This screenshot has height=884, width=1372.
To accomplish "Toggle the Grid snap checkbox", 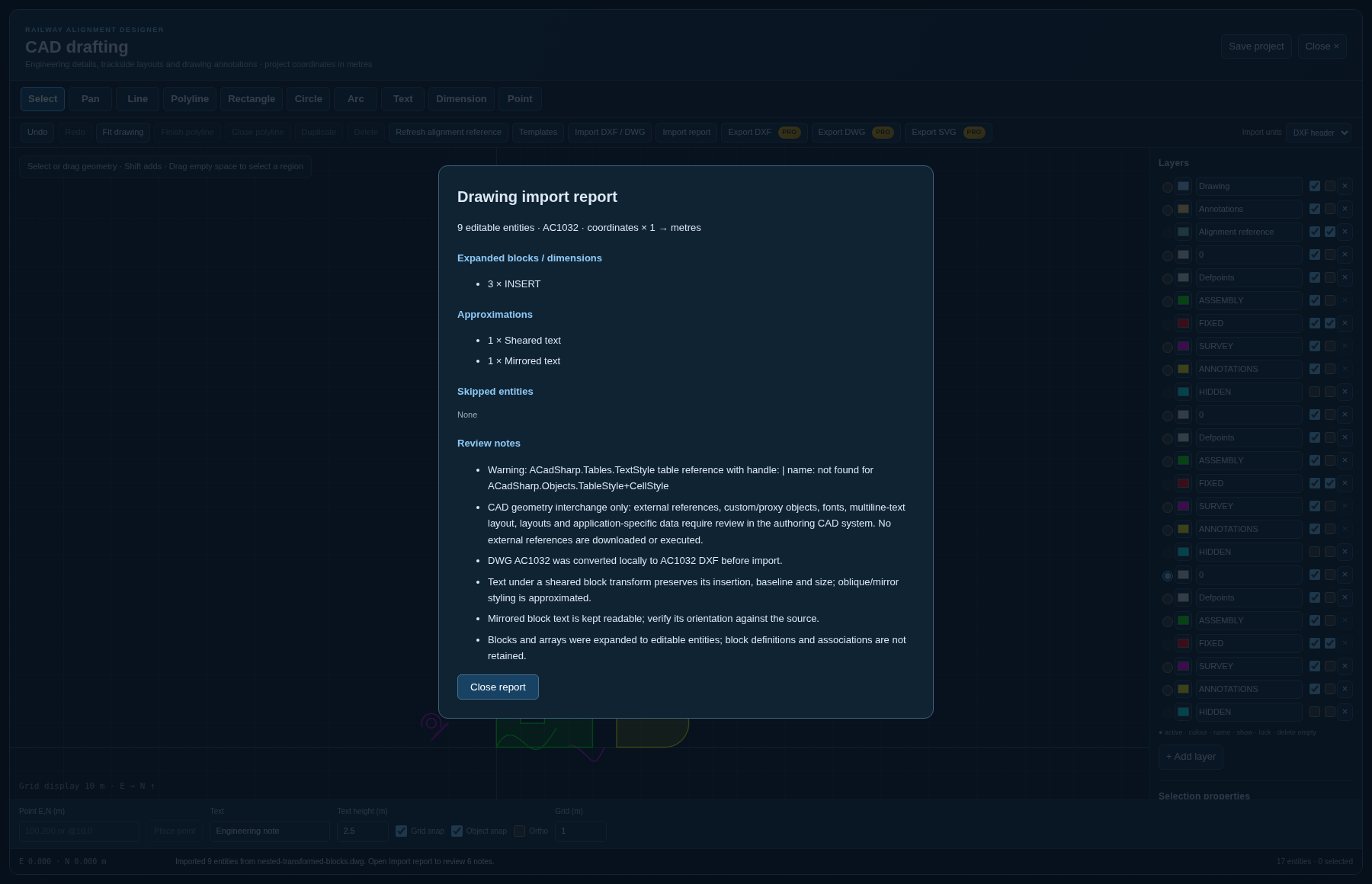I will (x=401, y=831).
